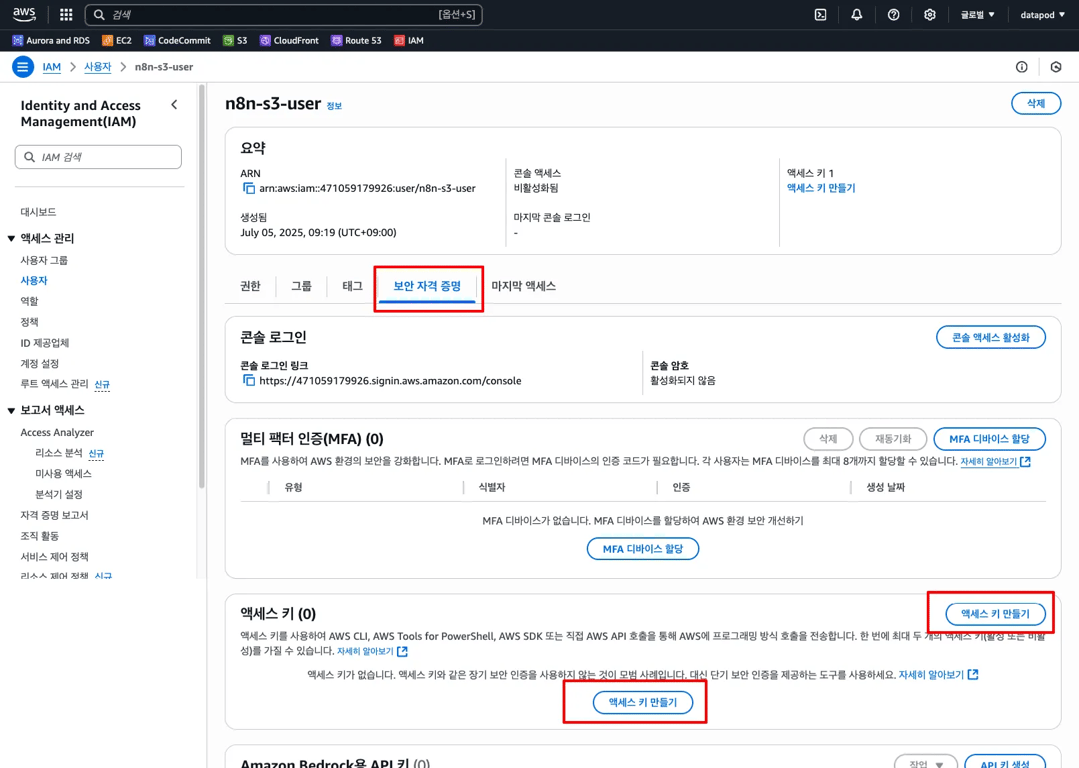Click 액세스 키 만들기 button in section header

(995, 613)
